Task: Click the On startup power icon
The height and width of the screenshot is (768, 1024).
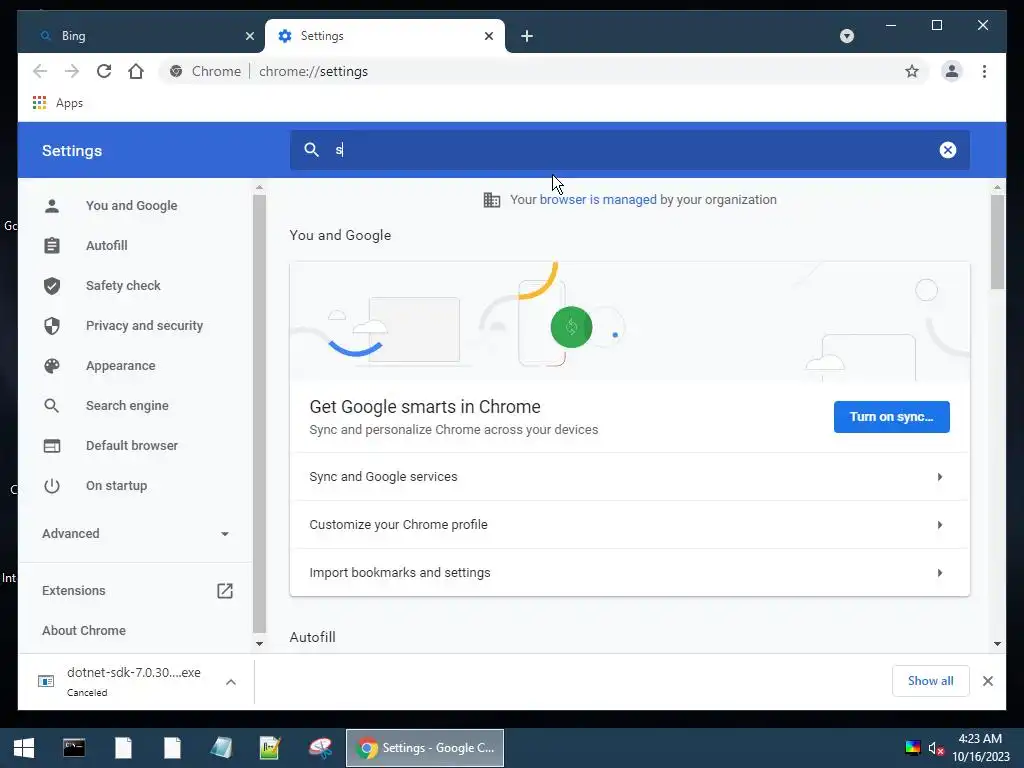Action: [x=52, y=486]
